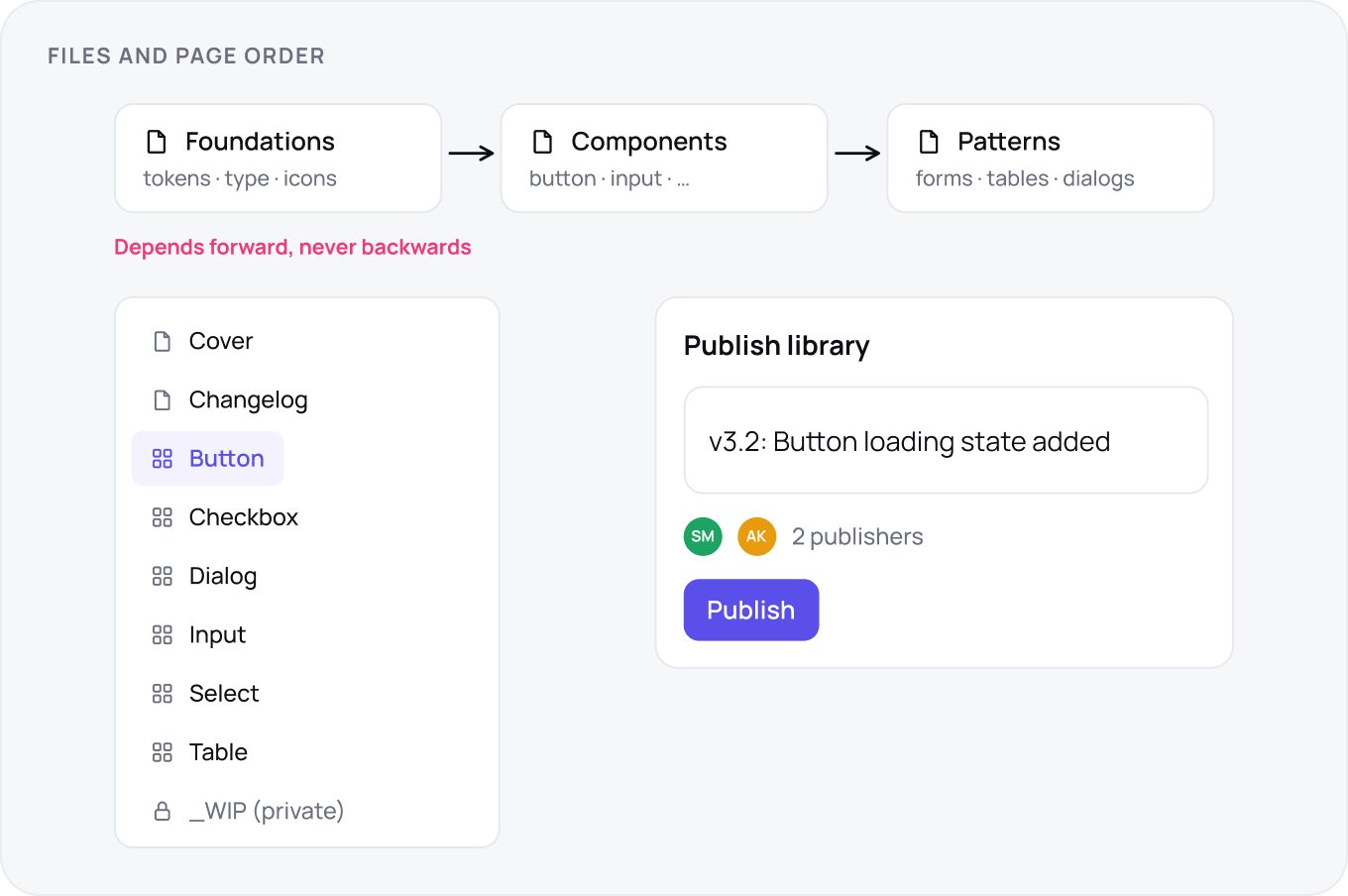Open the Foundations file title

click(260, 142)
